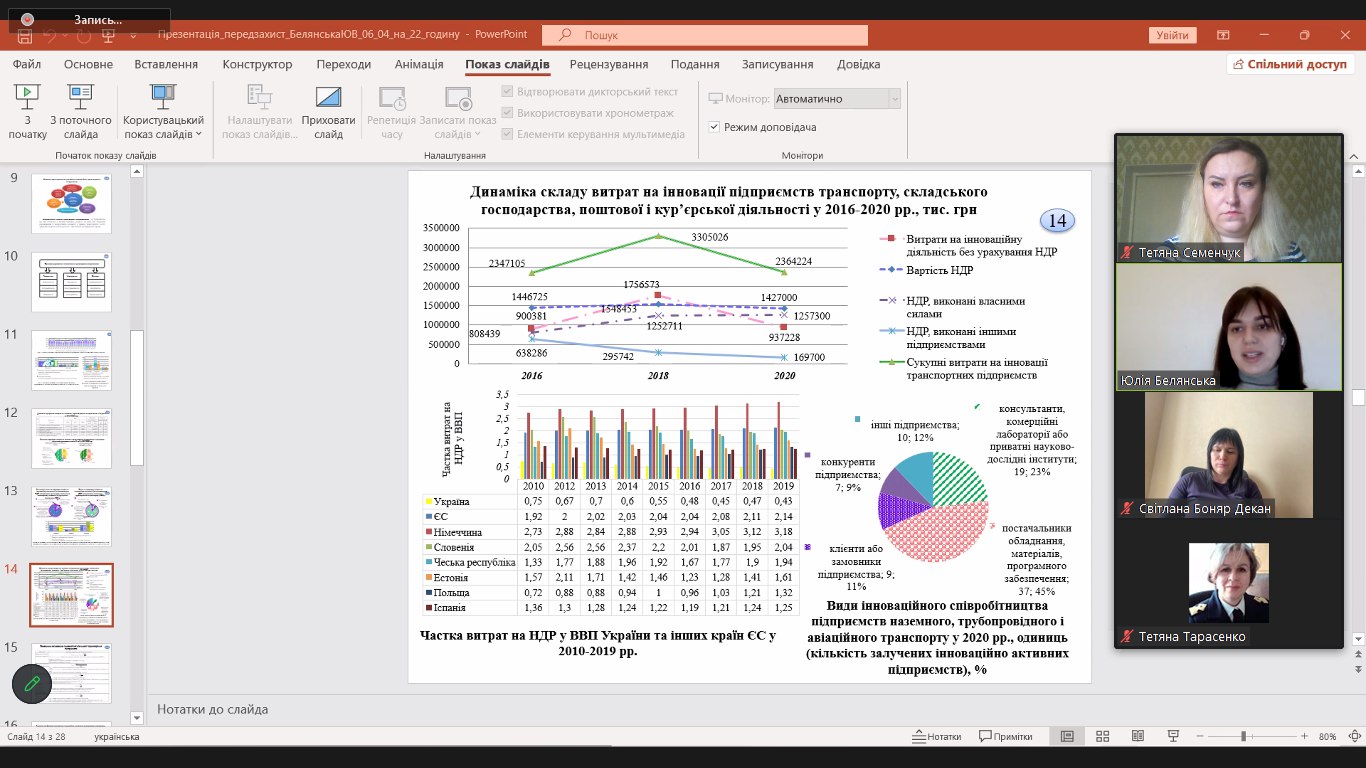The width and height of the screenshot is (1366, 768).
Task: Open the Подання ribbon tab
Action: tap(695, 64)
